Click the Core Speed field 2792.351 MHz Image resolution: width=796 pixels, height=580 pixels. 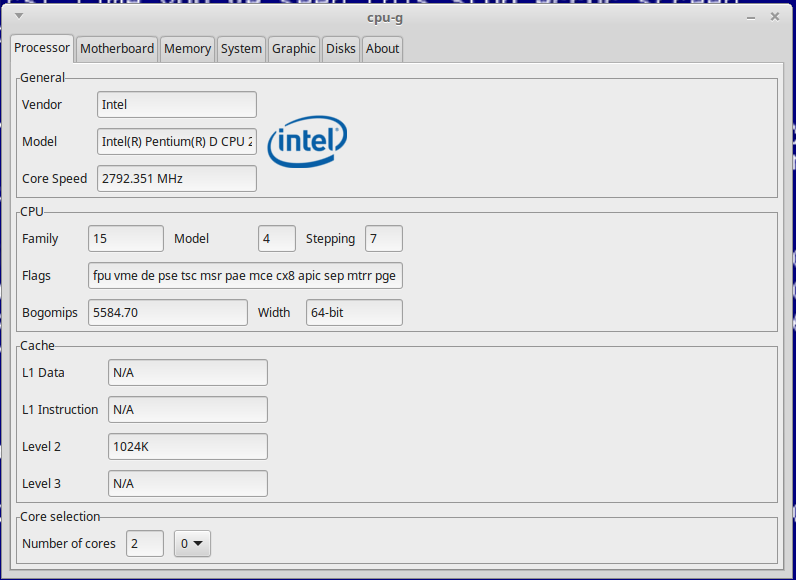coord(177,179)
